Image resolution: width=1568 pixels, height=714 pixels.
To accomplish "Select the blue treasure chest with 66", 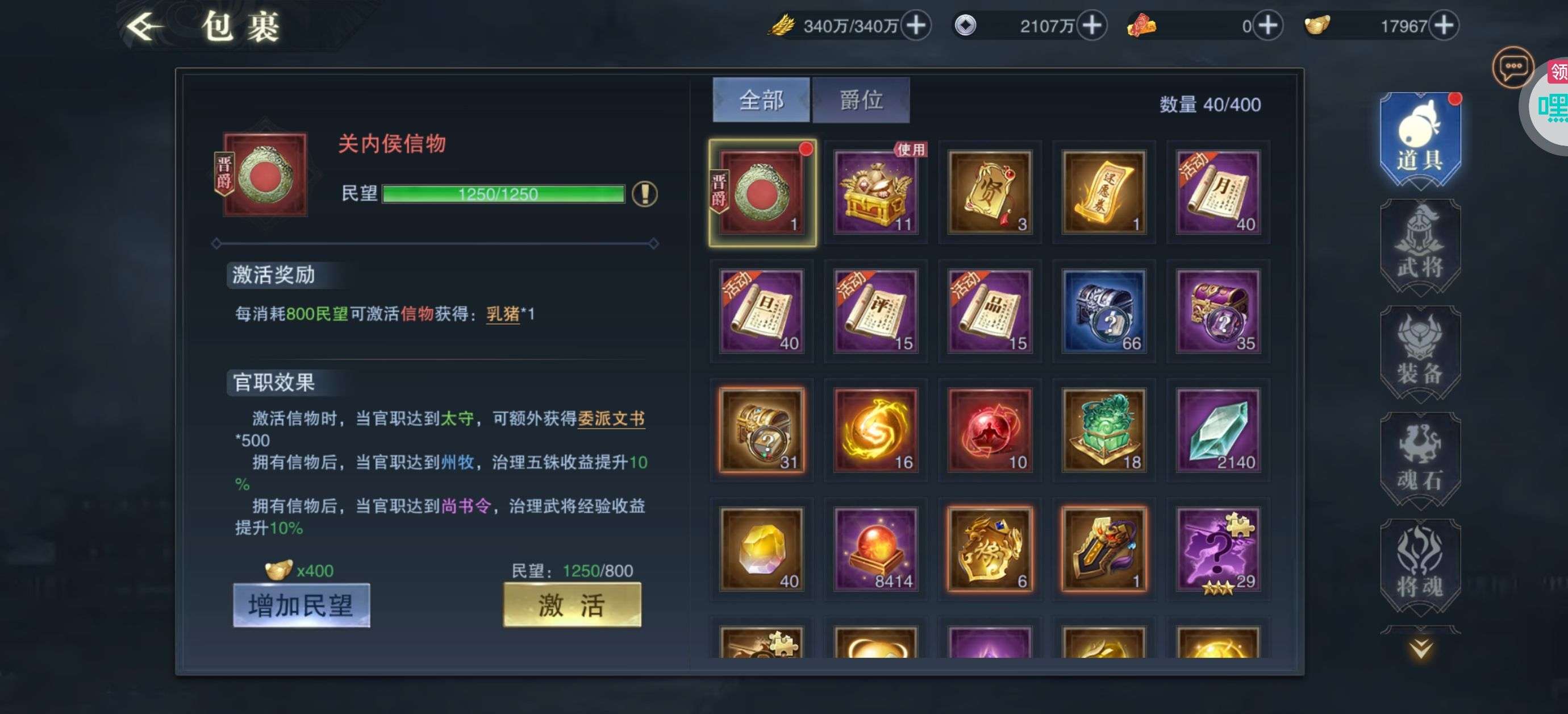I will pyautogui.click(x=1103, y=311).
